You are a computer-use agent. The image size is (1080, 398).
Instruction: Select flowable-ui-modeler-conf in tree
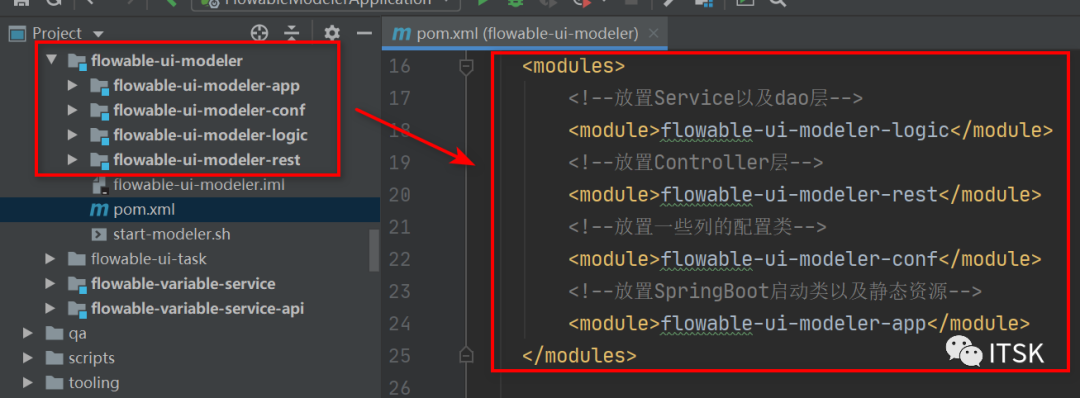[209, 110]
